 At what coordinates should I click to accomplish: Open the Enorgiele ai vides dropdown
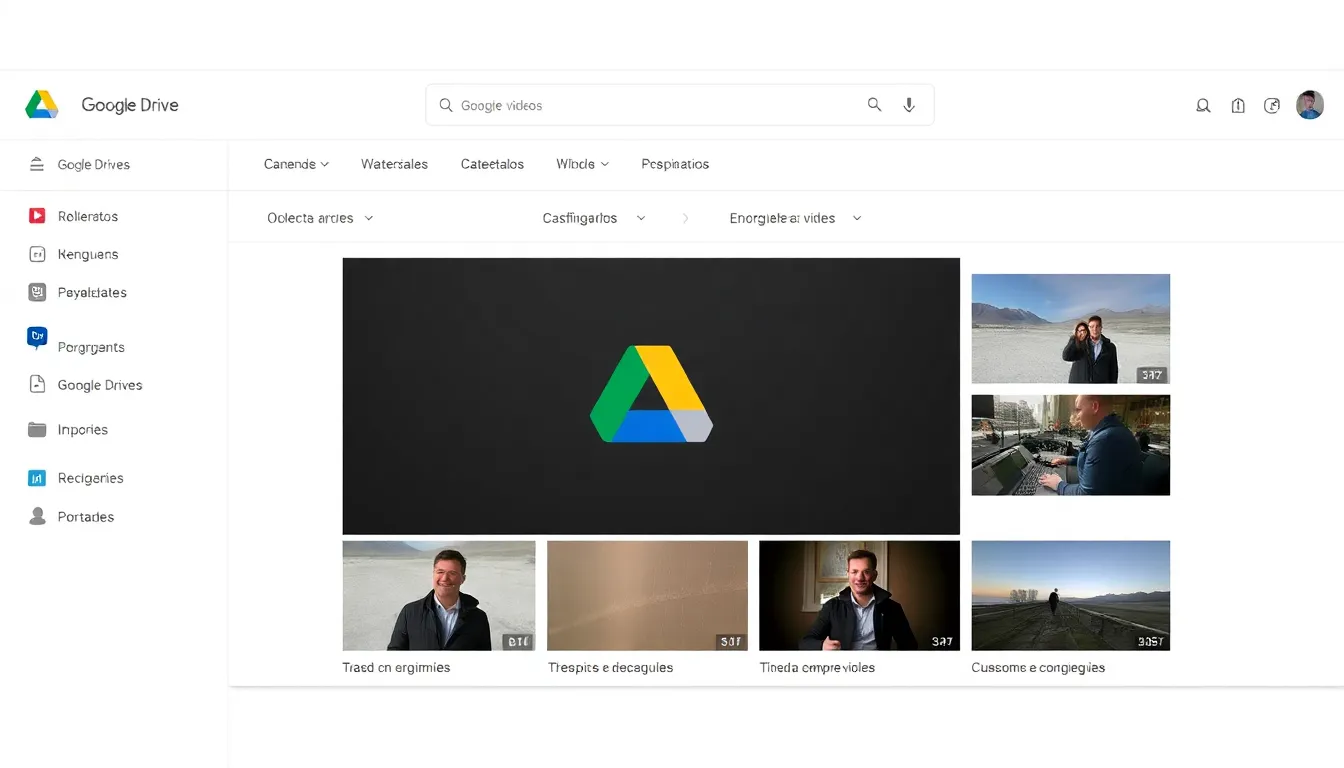pos(793,217)
